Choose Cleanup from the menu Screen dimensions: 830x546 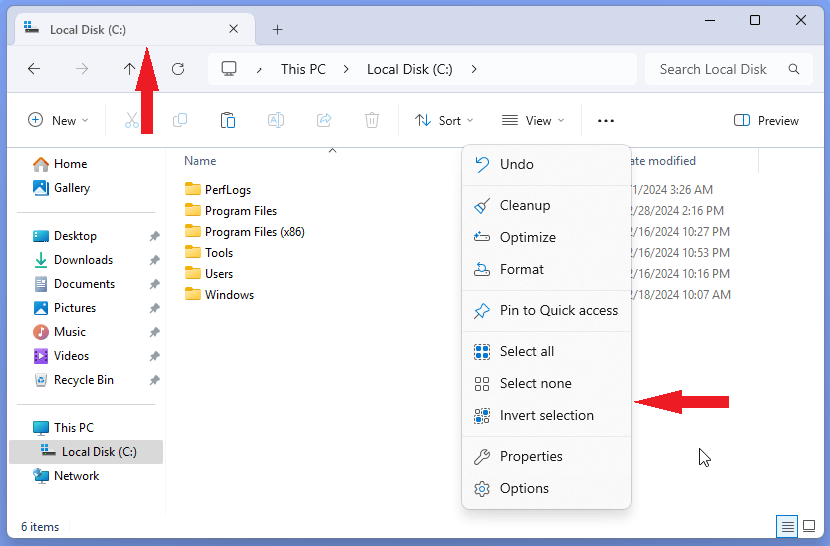pyautogui.click(x=546, y=205)
